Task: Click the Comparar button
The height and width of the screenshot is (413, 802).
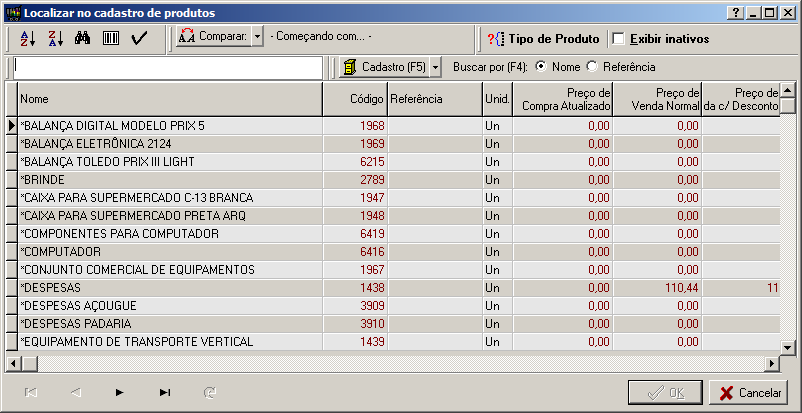Action: point(214,37)
